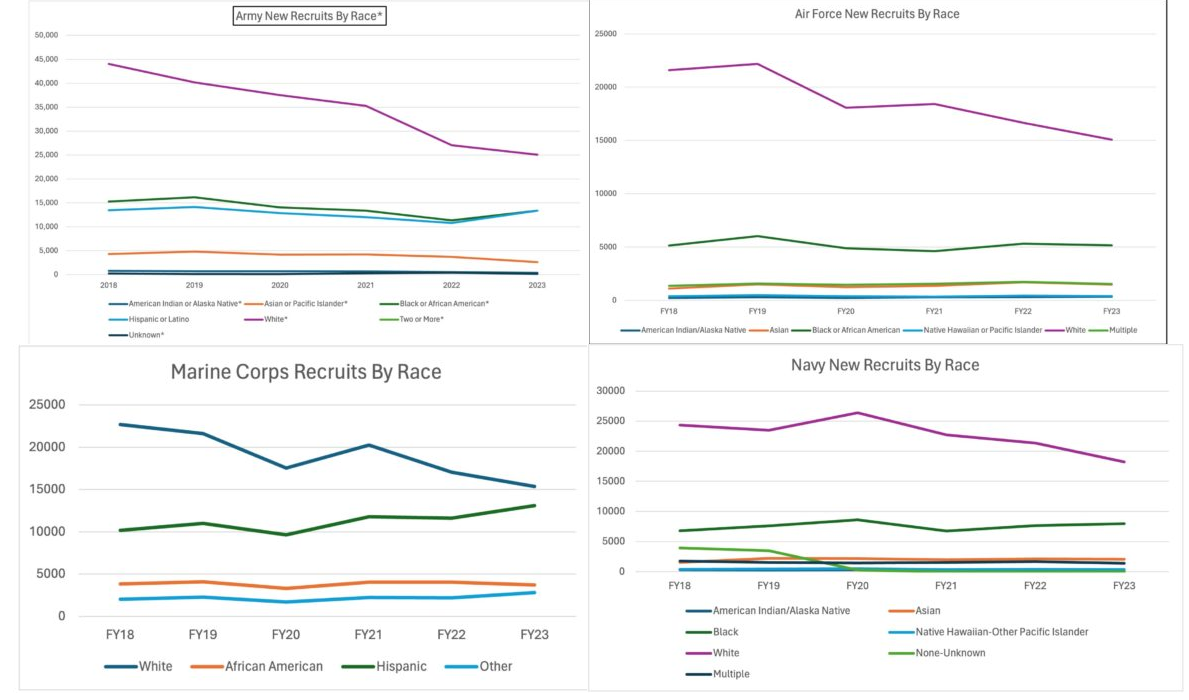Click 'FY21' on the Navy x-axis
The height and width of the screenshot is (700, 1189).
click(946, 585)
